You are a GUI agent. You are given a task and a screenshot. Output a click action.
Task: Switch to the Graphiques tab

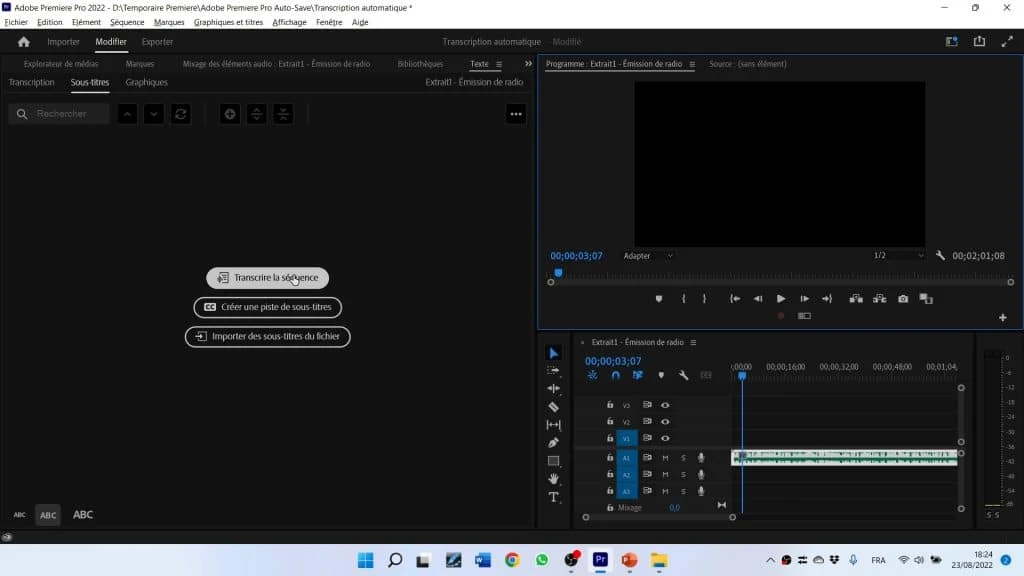pyautogui.click(x=146, y=82)
